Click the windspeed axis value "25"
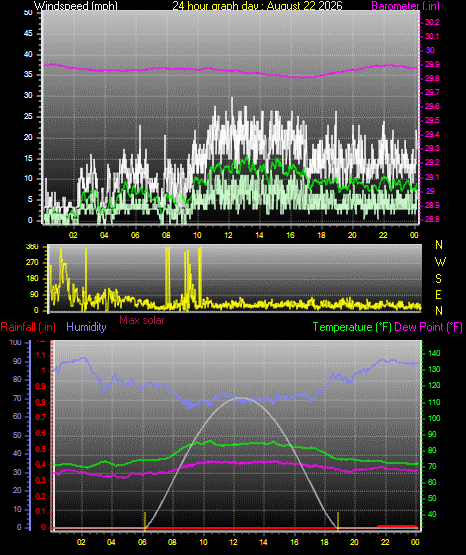The width and height of the screenshot is (466, 555). 28,116
